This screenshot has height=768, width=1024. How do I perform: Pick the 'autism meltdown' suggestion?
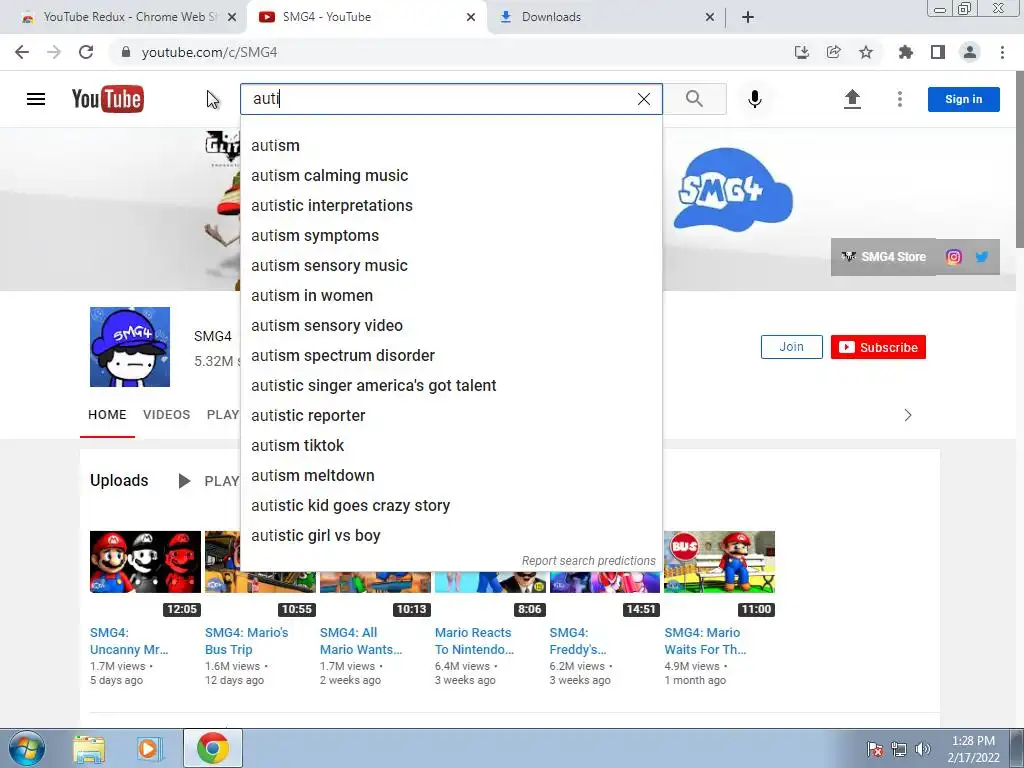tap(451, 476)
